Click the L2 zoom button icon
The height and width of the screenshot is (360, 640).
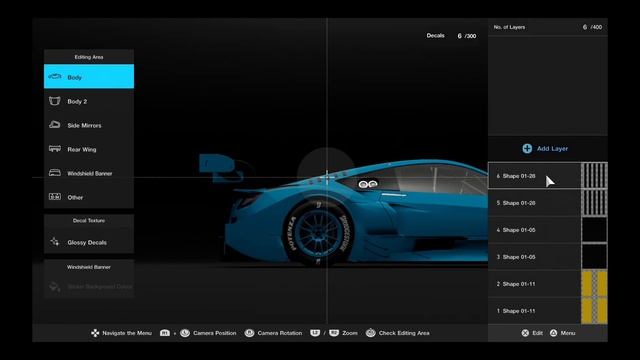[315, 333]
